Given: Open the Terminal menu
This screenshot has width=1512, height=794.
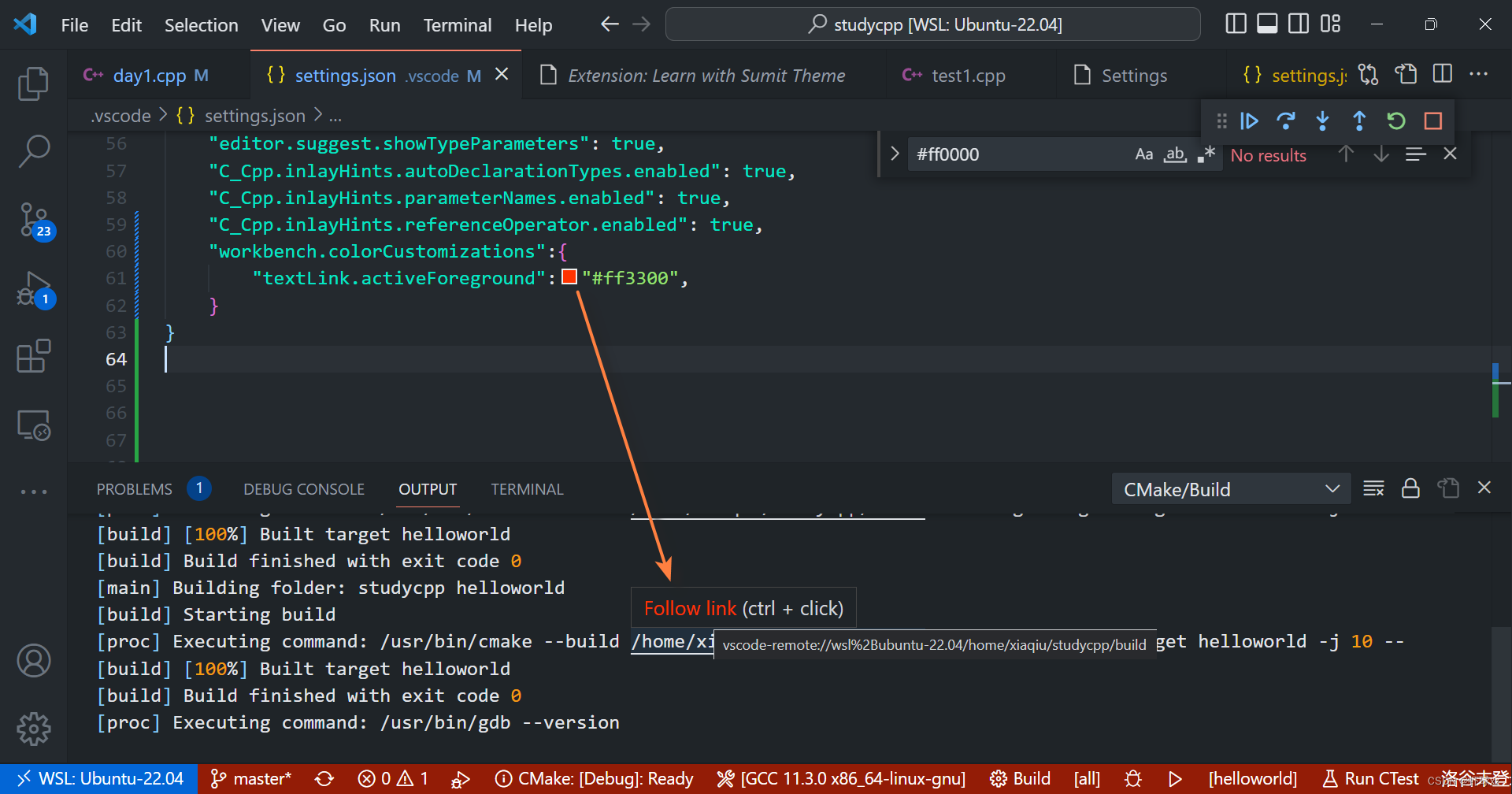Looking at the screenshot, I should pos(458,25).
